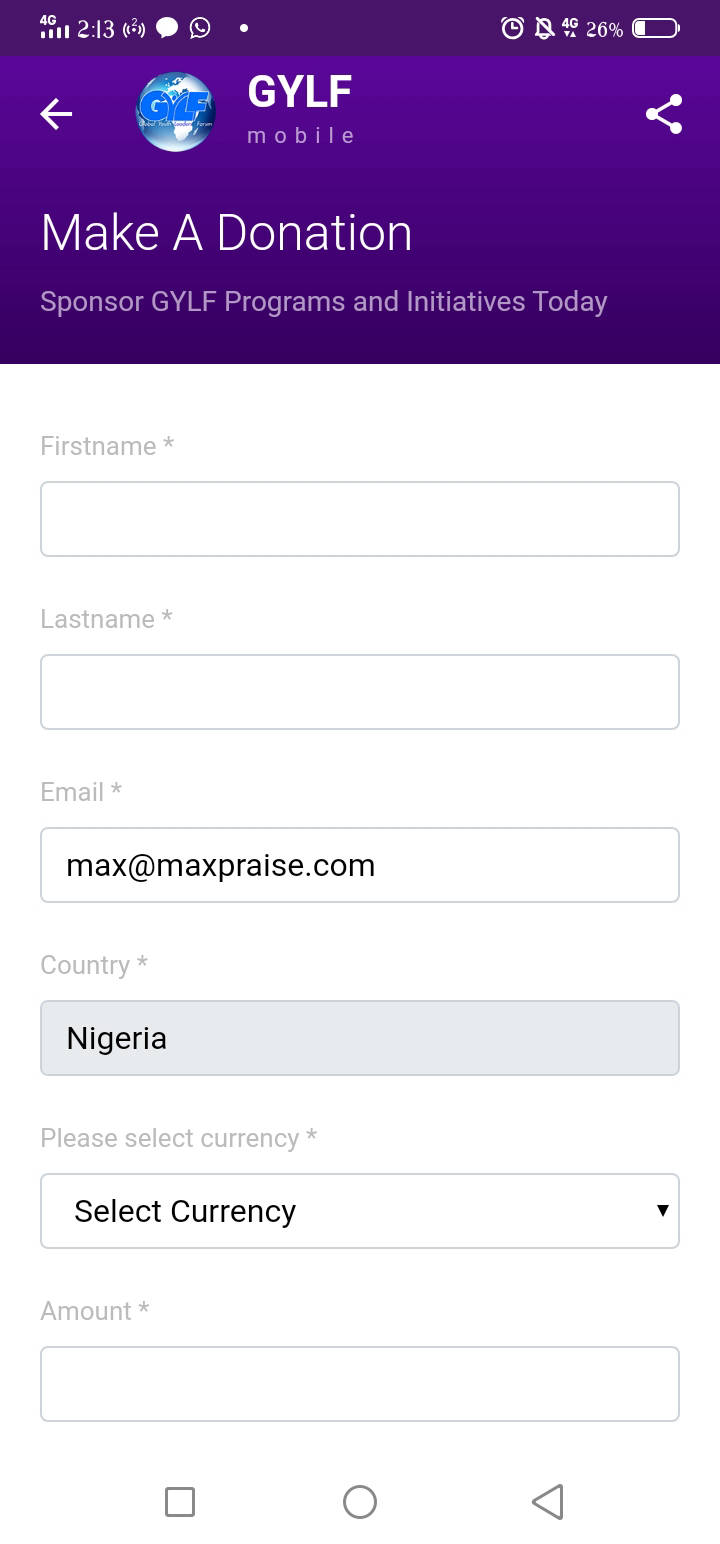Image resolution: width=720 pixels, height=1544 pixels.
Task: Tap the share icon in header
Action: tap(664, 114)
